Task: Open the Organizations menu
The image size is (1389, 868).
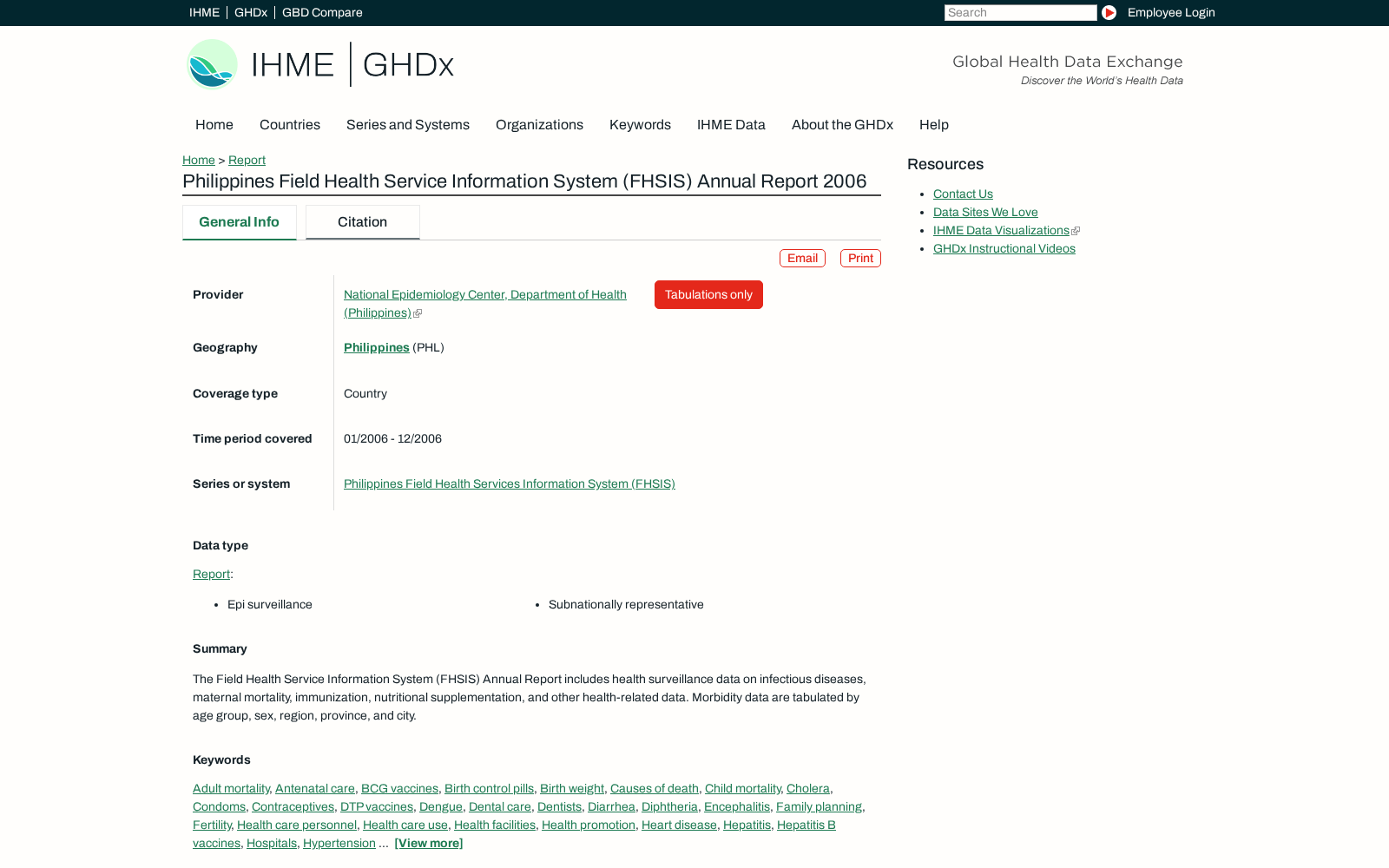Action: click(539, 125)
